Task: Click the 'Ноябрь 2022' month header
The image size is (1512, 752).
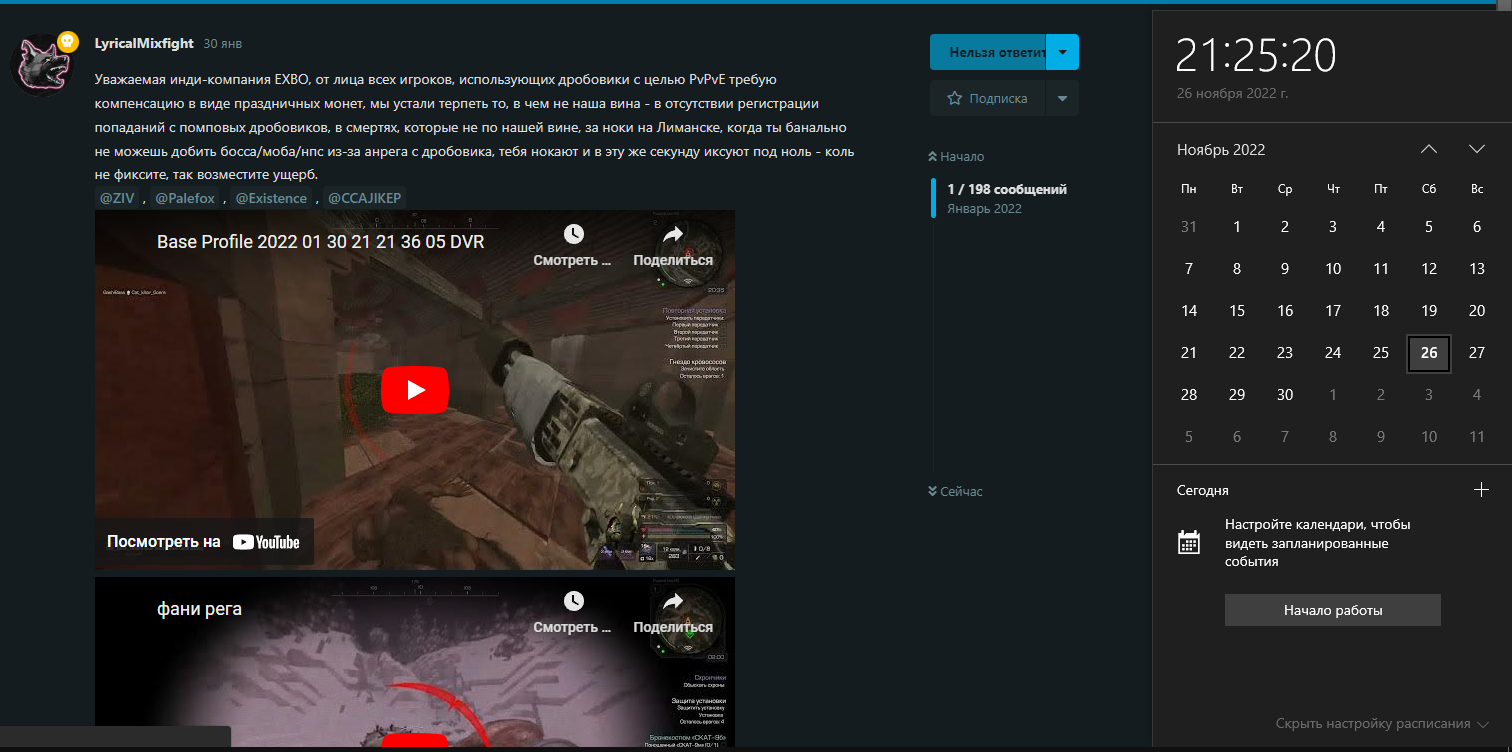Action: [1221, 150]
